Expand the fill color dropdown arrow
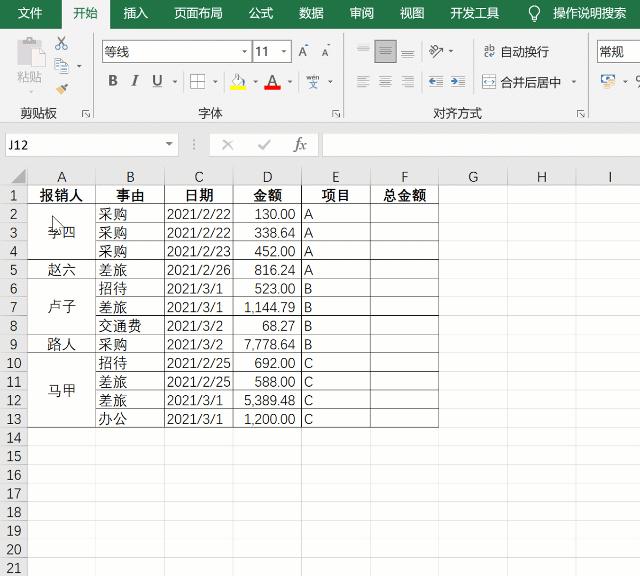This screenshot has width=640, height=576. point(256,82)
